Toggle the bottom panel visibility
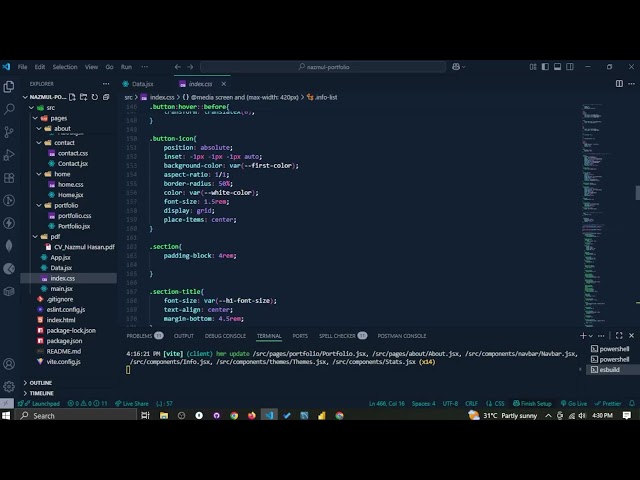 [558, 67]
